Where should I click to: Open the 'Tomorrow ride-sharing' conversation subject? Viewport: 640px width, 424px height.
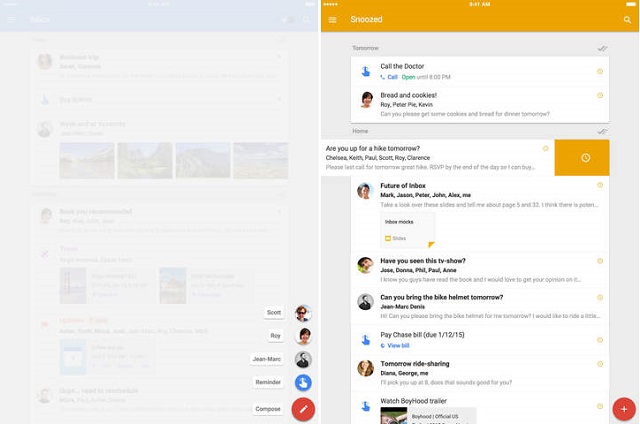tap(415, 364)
